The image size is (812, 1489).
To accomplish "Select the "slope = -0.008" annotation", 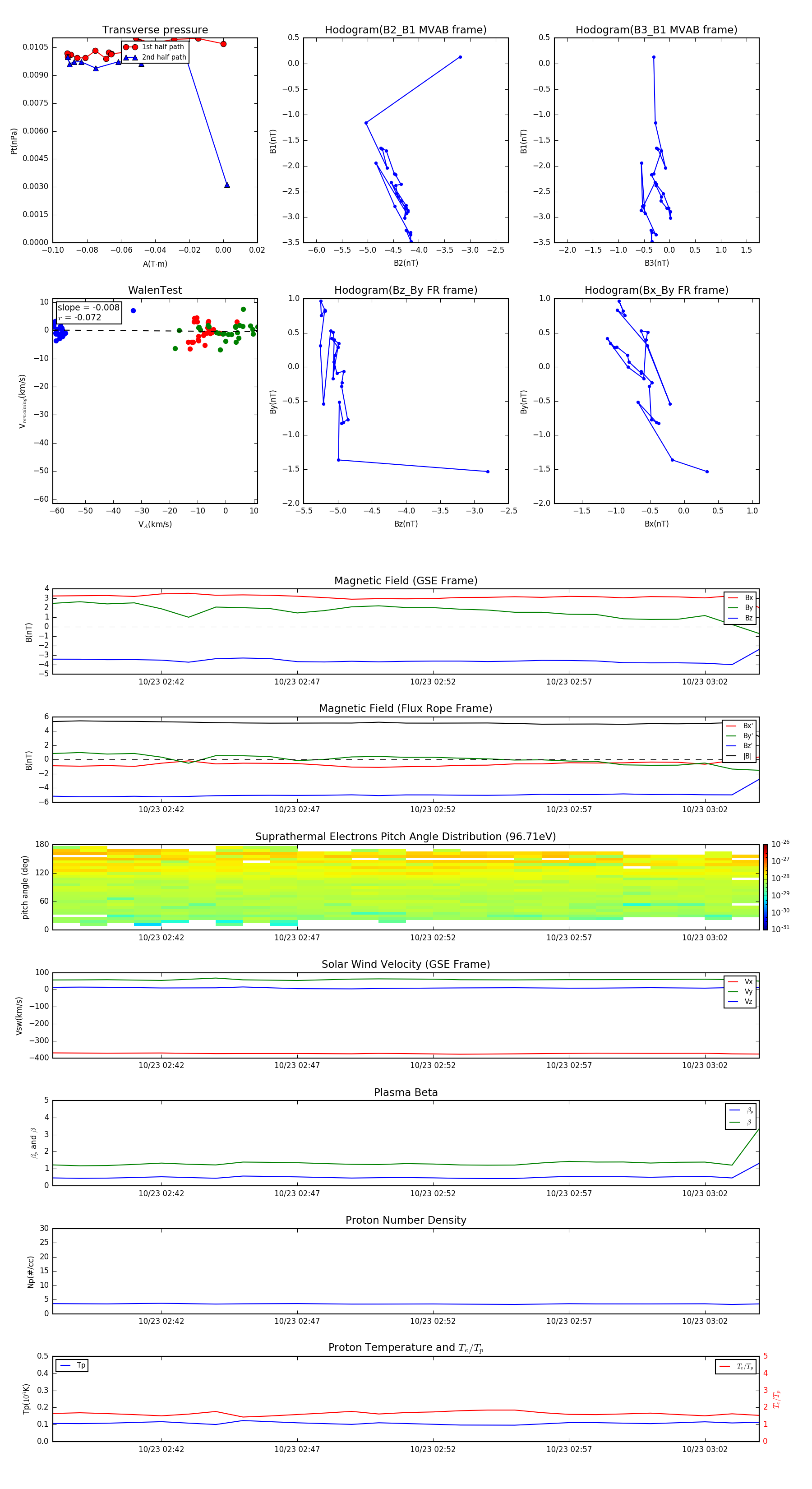I will pyautogui.click(x=88, y=308).
